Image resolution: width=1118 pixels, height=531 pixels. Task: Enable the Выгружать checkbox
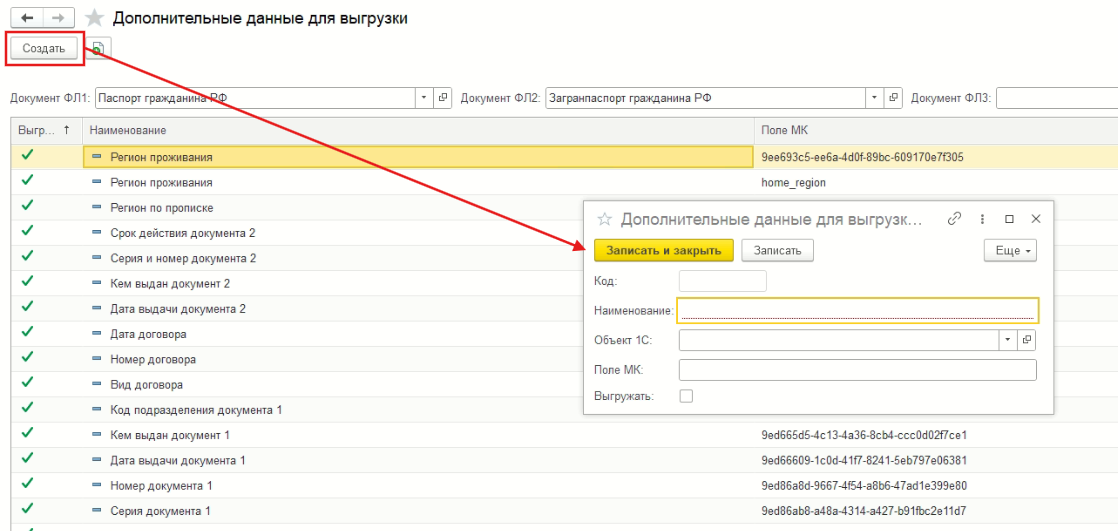pyautogui.click(x=686, y=396)
